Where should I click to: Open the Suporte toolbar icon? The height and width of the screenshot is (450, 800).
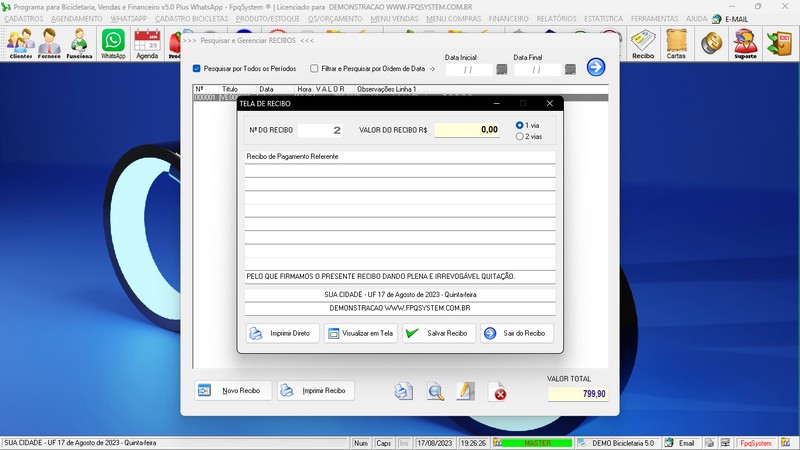click(745, 43)
